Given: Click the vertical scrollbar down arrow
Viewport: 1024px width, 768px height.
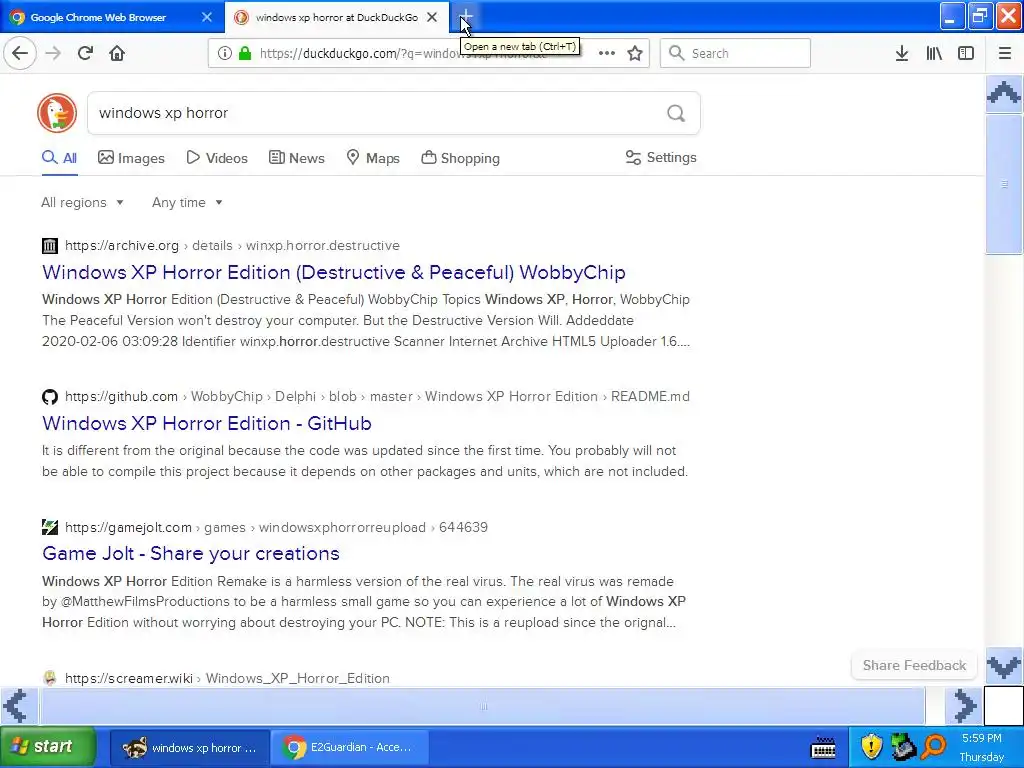Looking at the screenshot, I should pos(1004,666).
